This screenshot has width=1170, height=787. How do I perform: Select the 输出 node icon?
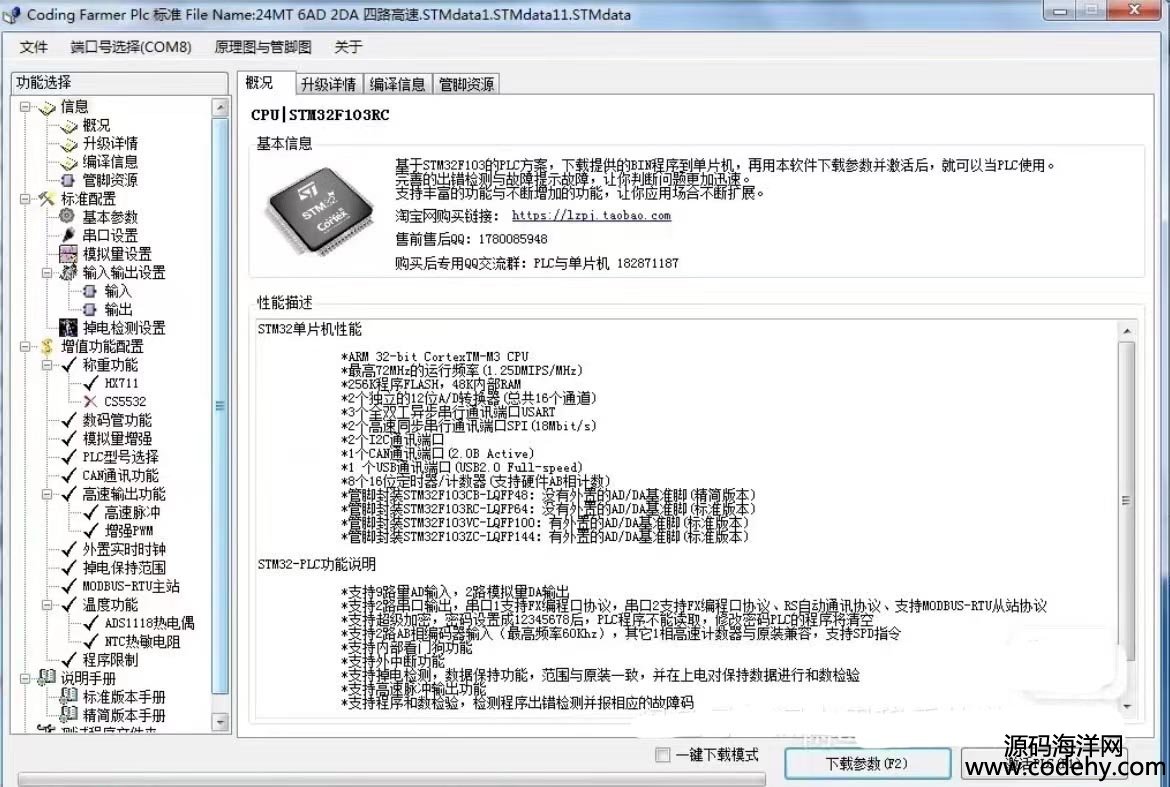click(x=90, y=309)
